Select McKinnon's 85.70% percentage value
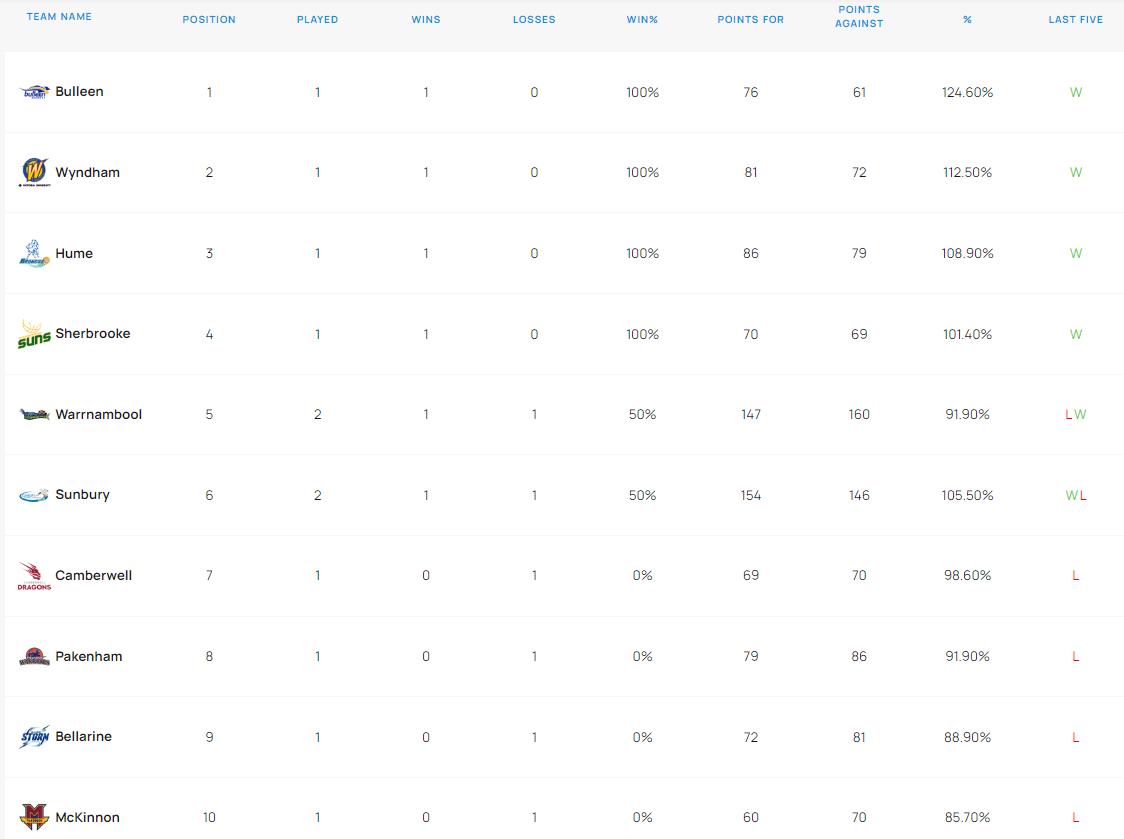Viewport: 1124px width, 839px height. pyautogui.click(x=968, y=817)
